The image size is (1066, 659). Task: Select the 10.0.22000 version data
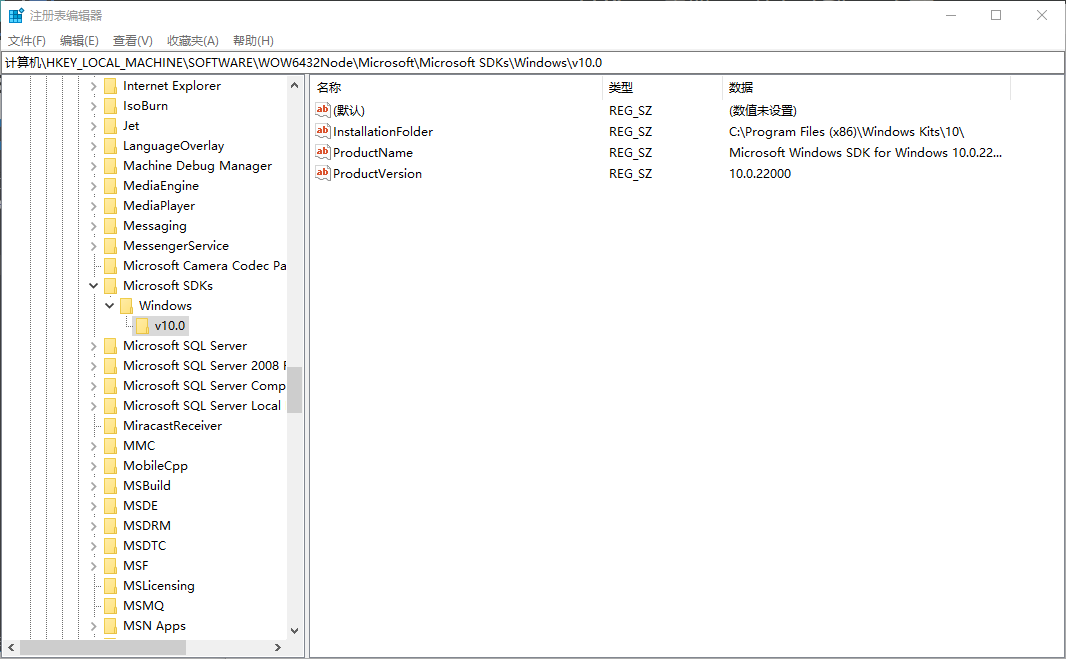point(760,173)
